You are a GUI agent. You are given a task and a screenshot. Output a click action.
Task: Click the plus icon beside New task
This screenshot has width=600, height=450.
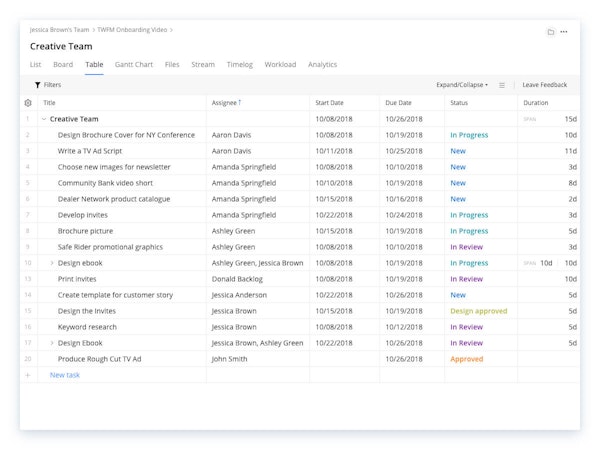pyautogui.click(x=28, y=375)
